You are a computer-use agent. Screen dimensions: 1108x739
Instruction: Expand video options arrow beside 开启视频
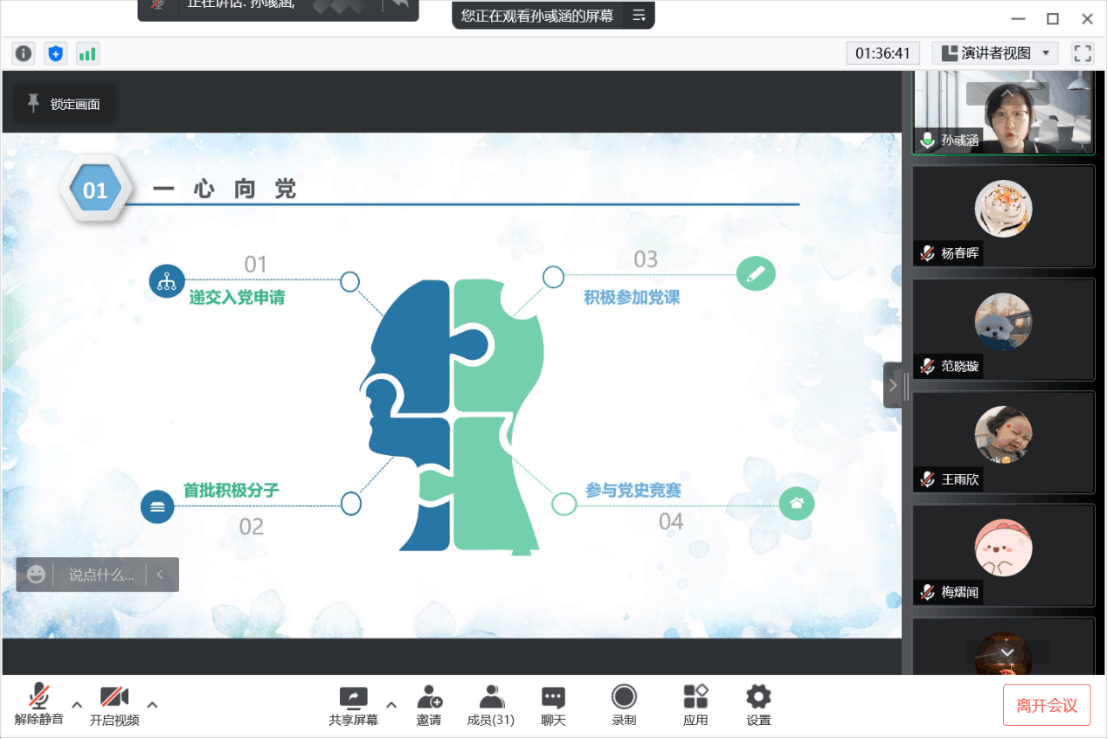[x=152, y=704]
